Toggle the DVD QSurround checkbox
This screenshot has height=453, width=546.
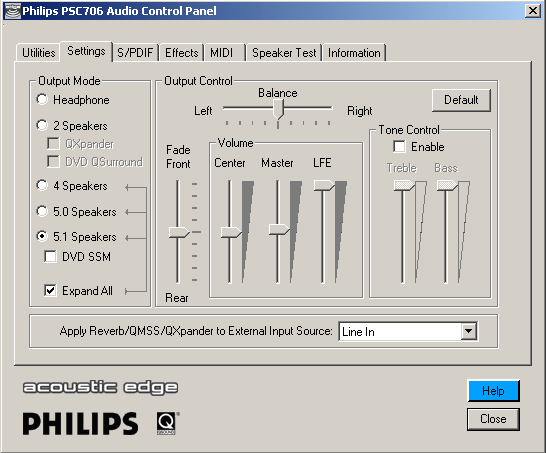coord(53,161)
